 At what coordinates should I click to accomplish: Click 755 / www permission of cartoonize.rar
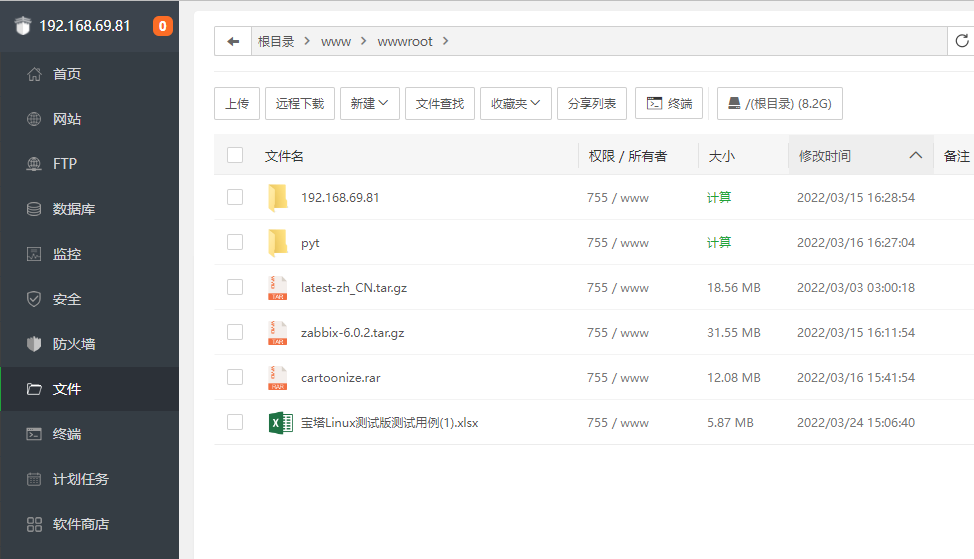(617, 378)
